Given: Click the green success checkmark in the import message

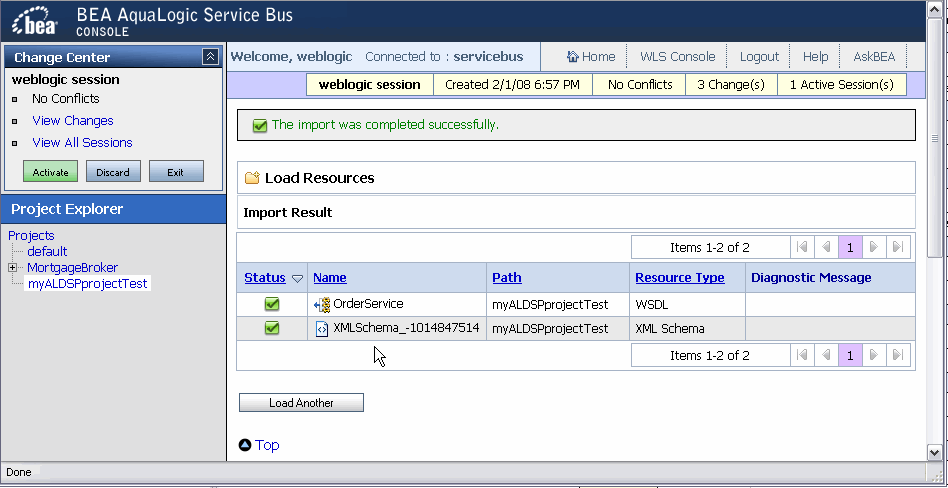Looking at the screenshot, I should (260, 125).
